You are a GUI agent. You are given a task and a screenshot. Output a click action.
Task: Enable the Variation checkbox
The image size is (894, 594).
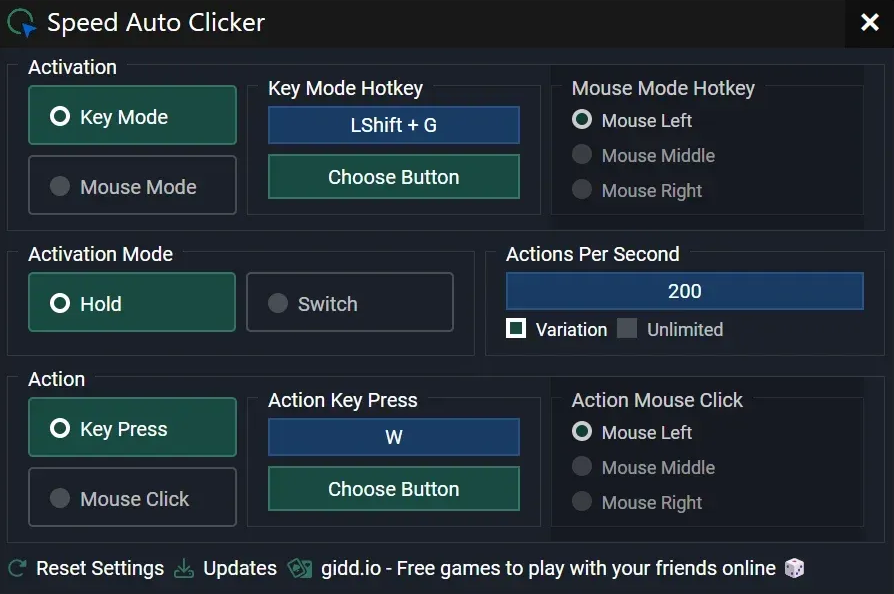click(516, 328)
